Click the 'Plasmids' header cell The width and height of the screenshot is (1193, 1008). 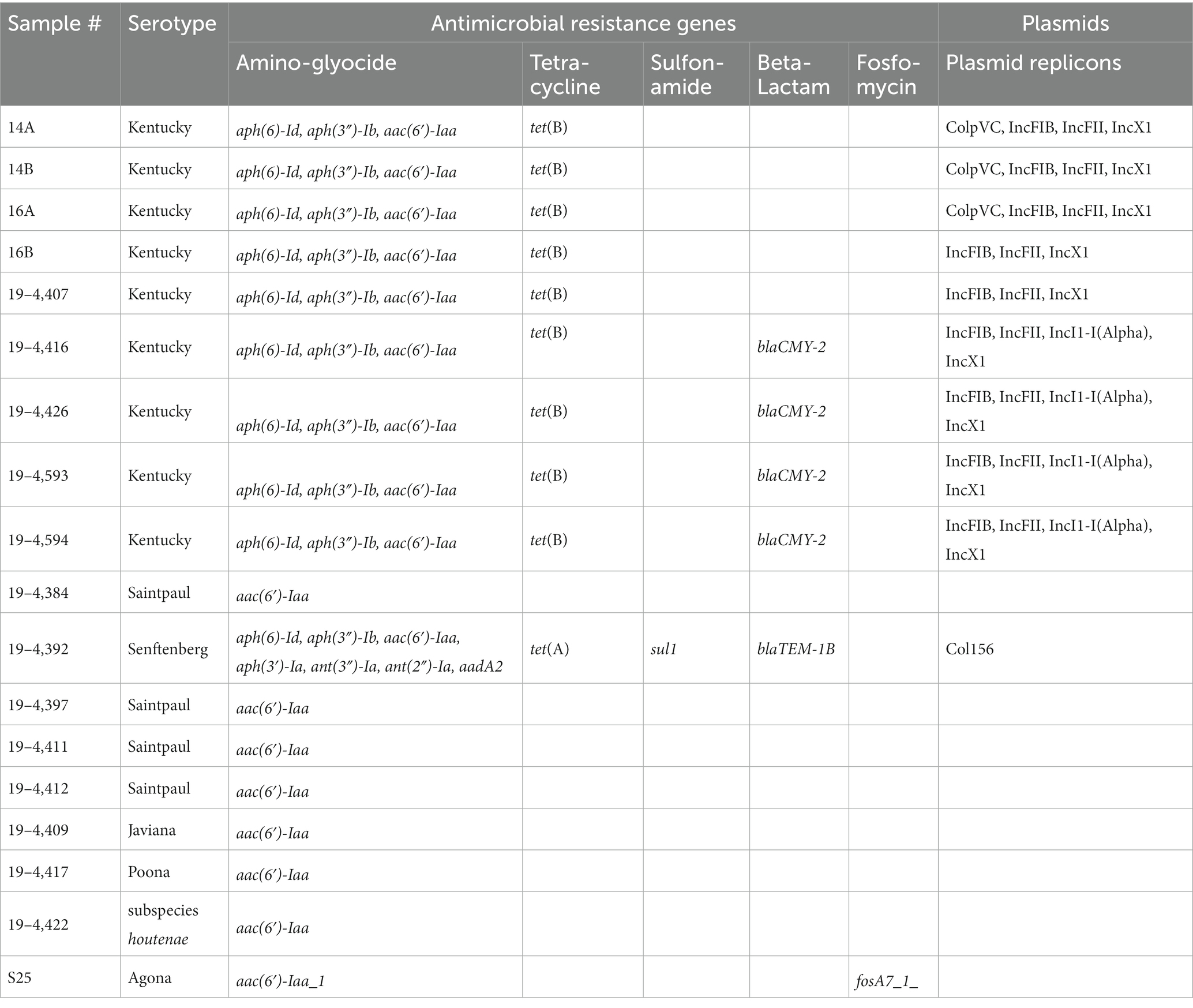coord(1065,24)
